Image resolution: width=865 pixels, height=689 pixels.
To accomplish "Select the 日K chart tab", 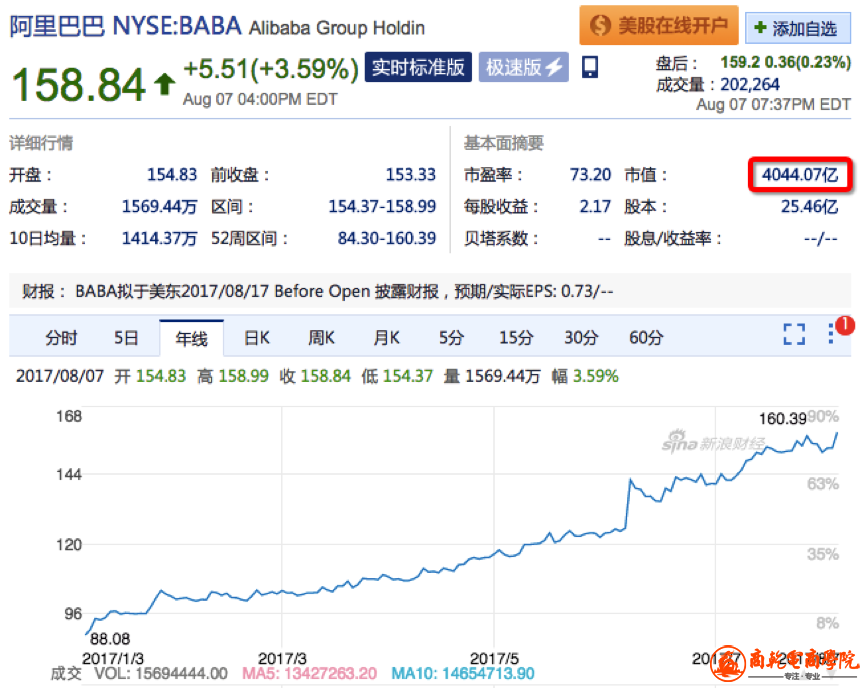I will pyautogui.click(x=257, y=338).
